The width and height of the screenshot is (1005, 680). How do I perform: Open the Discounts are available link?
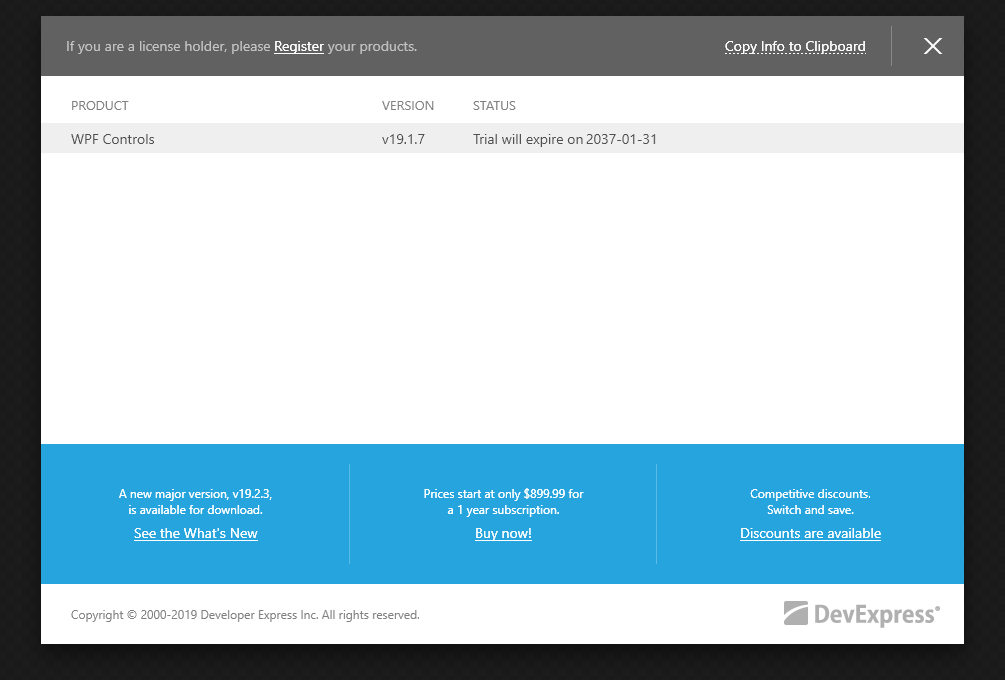pos(810,533)
